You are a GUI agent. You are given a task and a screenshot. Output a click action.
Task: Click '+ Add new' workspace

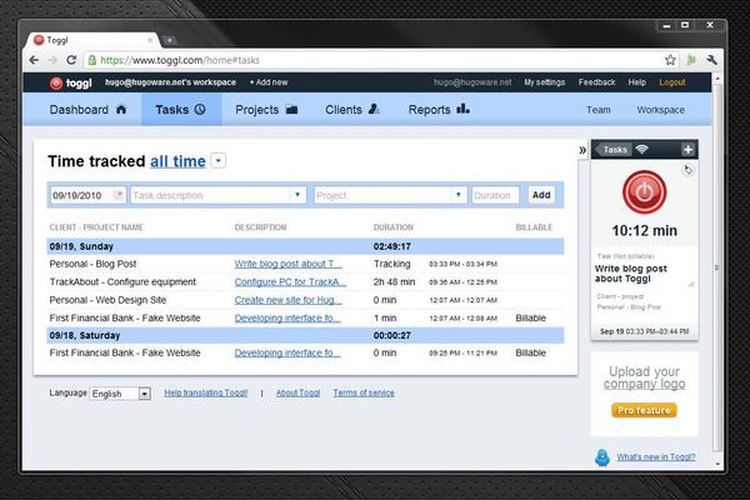(x=268, y=82)
